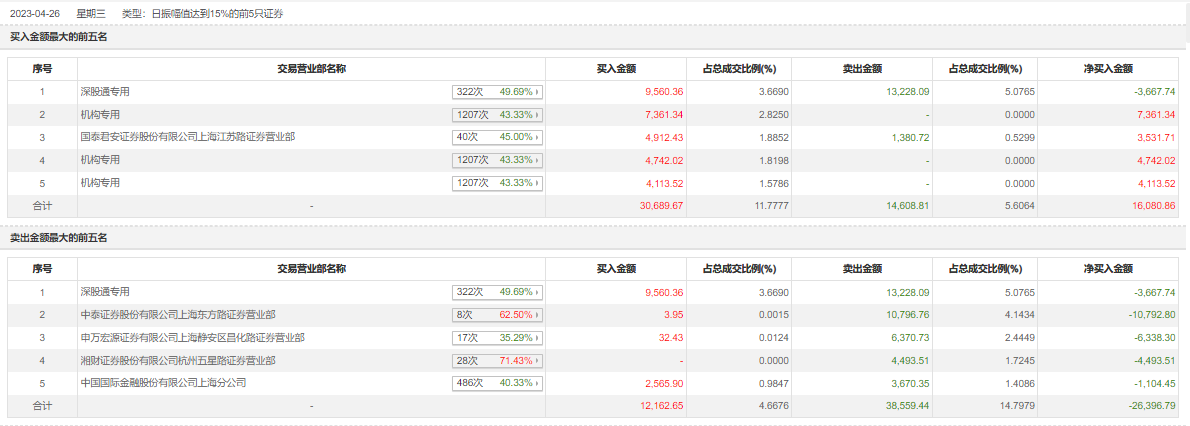This screenshot has height=426, width=1190.
Task: Click 卖出金额 header in the sell table
Action: [862, 269]
